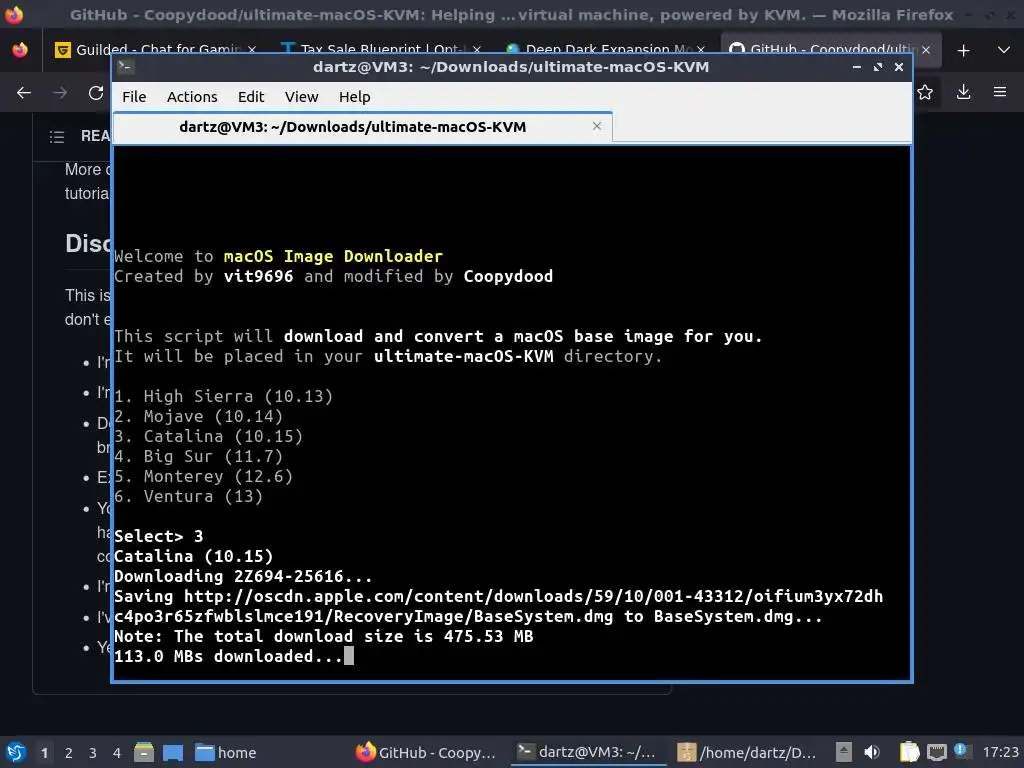Open the network status tray icon

point(936,752)
